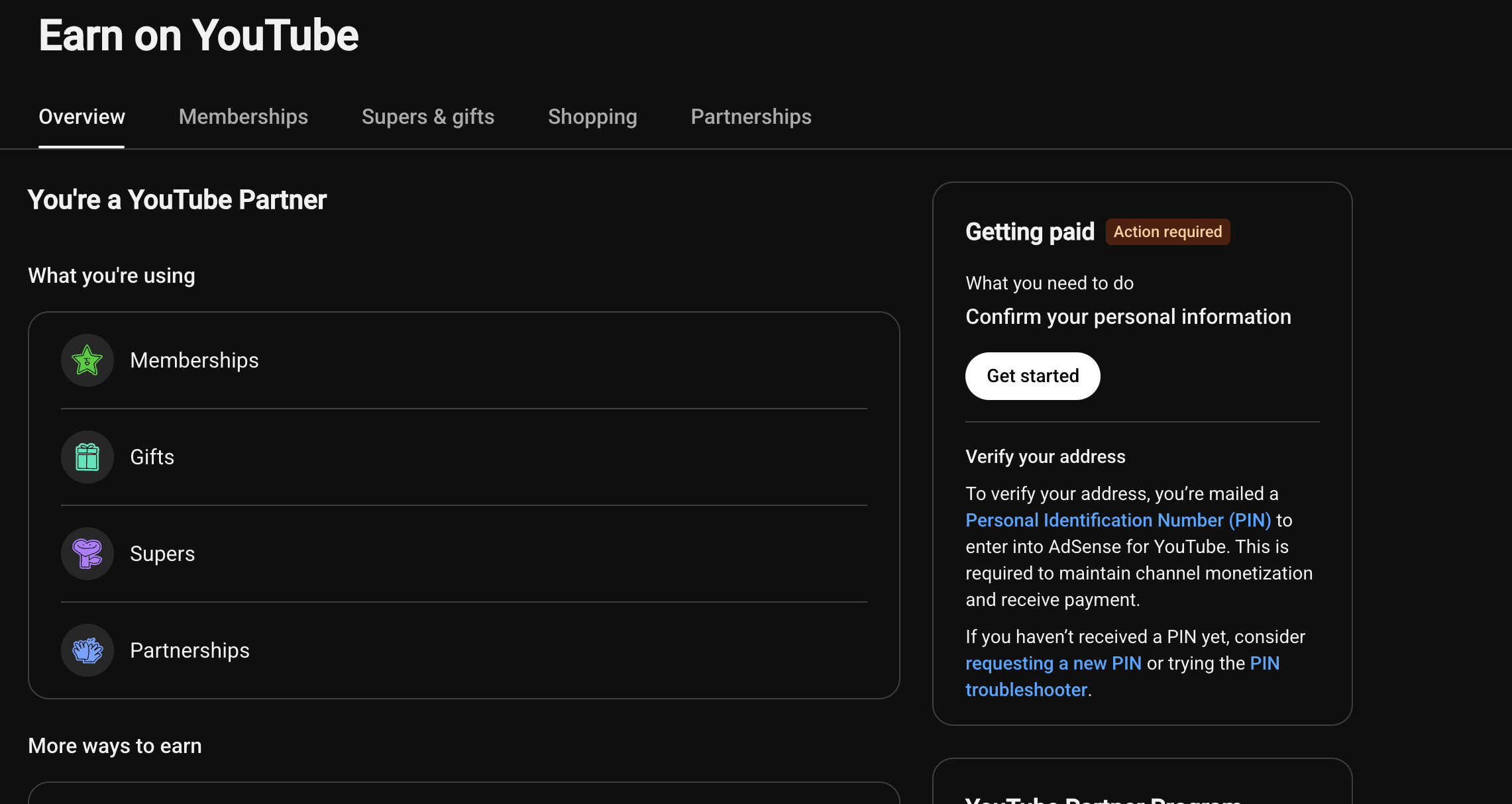Viewport: 1512px width, 804px height.
Task: Click the purple heart Supers icon
Action: 87,554
